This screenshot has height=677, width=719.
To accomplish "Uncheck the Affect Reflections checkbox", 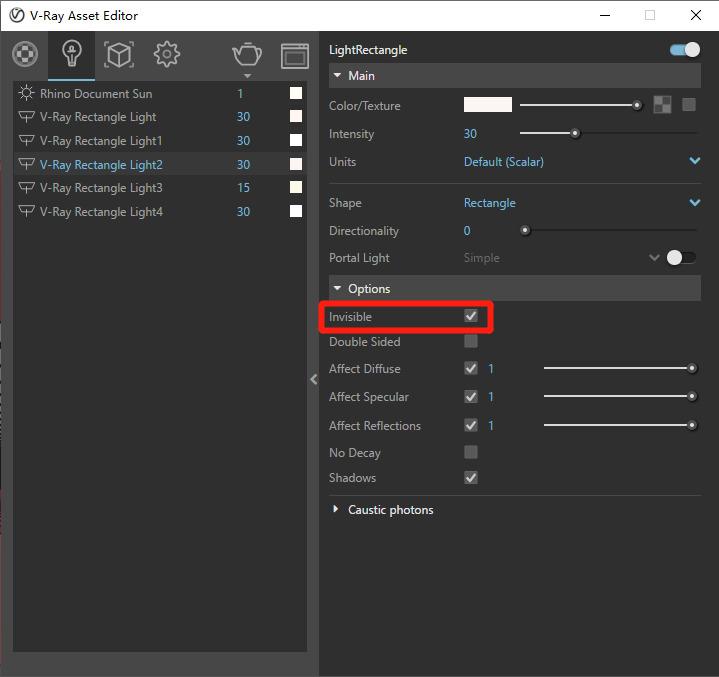I will coord(470,425).
